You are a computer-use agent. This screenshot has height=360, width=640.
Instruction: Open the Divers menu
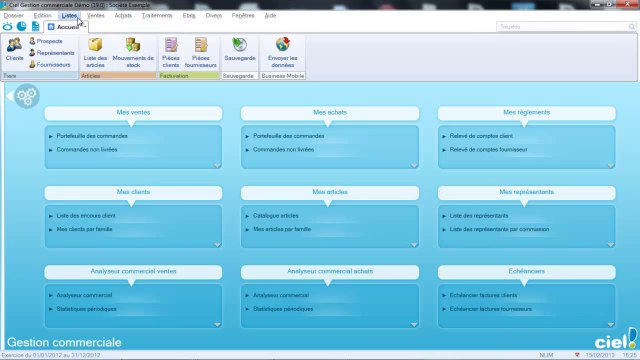[x=213, y=16]
